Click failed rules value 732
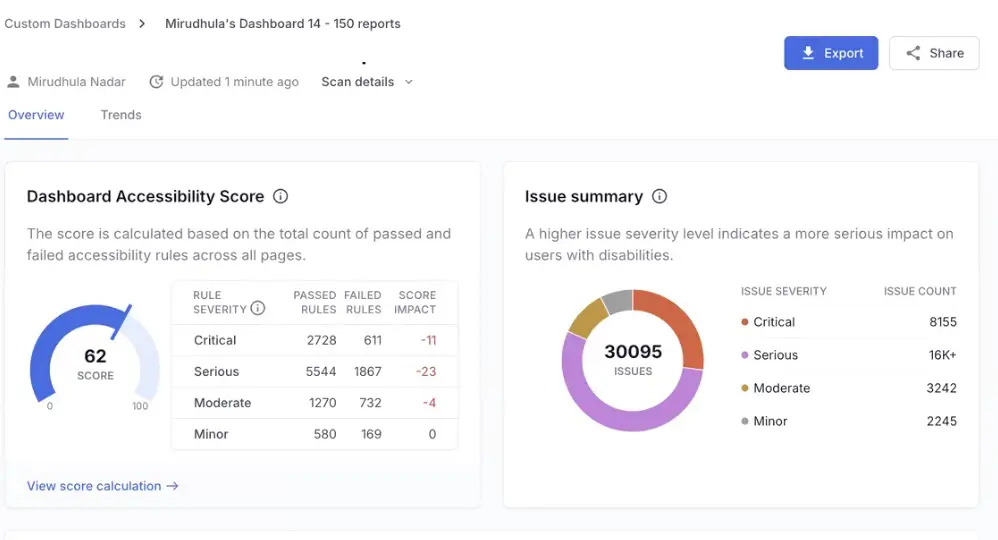Image resolution: width=998 pixels, height=540 pixels. [x=370, y=402]
